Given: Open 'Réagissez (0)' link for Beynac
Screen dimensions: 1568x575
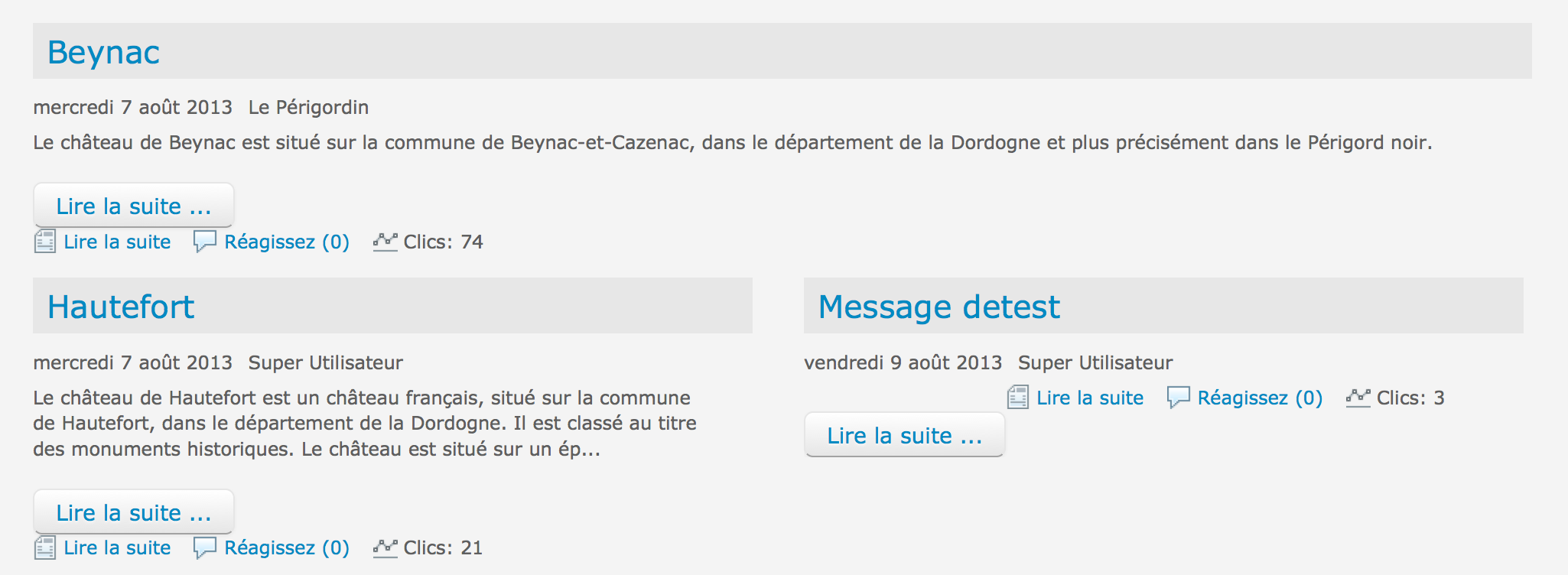Looking at the screenshot, I should 287,242.
